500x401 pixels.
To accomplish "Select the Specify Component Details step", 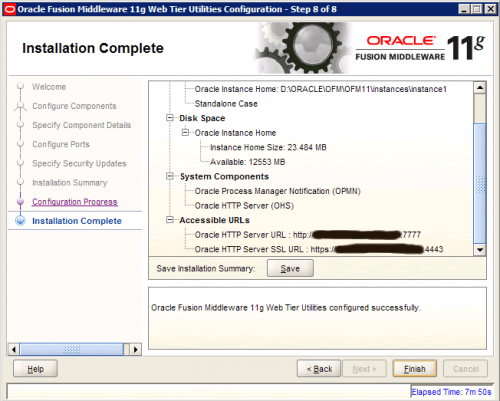I will tap(82, 125).
